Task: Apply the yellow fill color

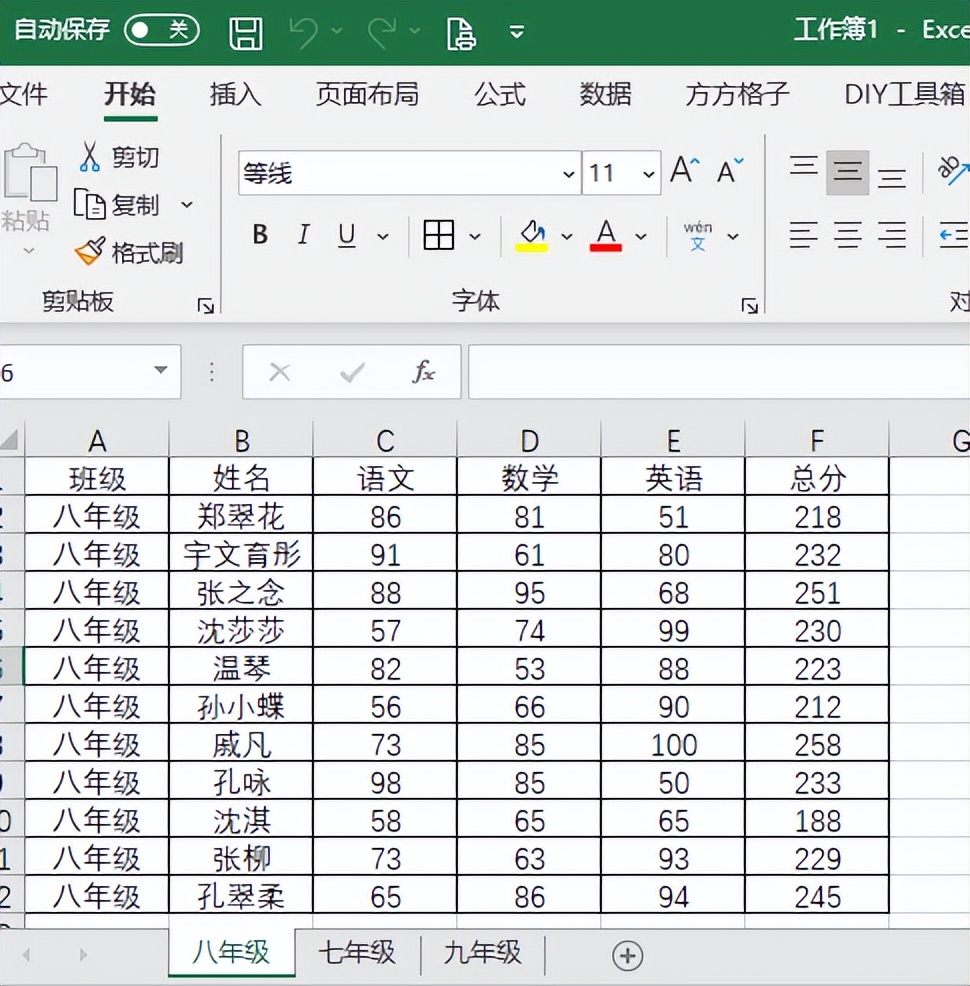Action: pos(531,236)
